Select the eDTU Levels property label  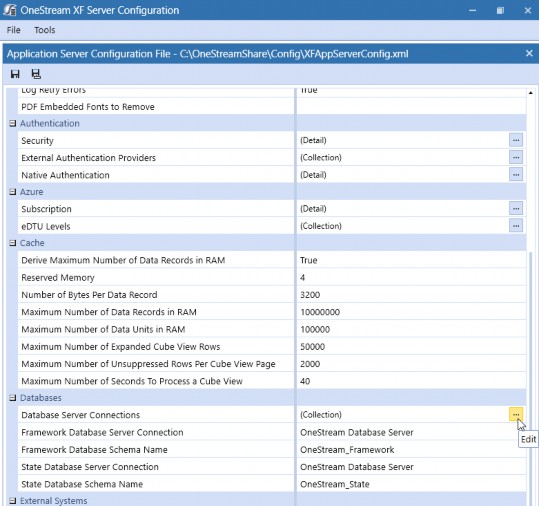(x=46, y=226)
